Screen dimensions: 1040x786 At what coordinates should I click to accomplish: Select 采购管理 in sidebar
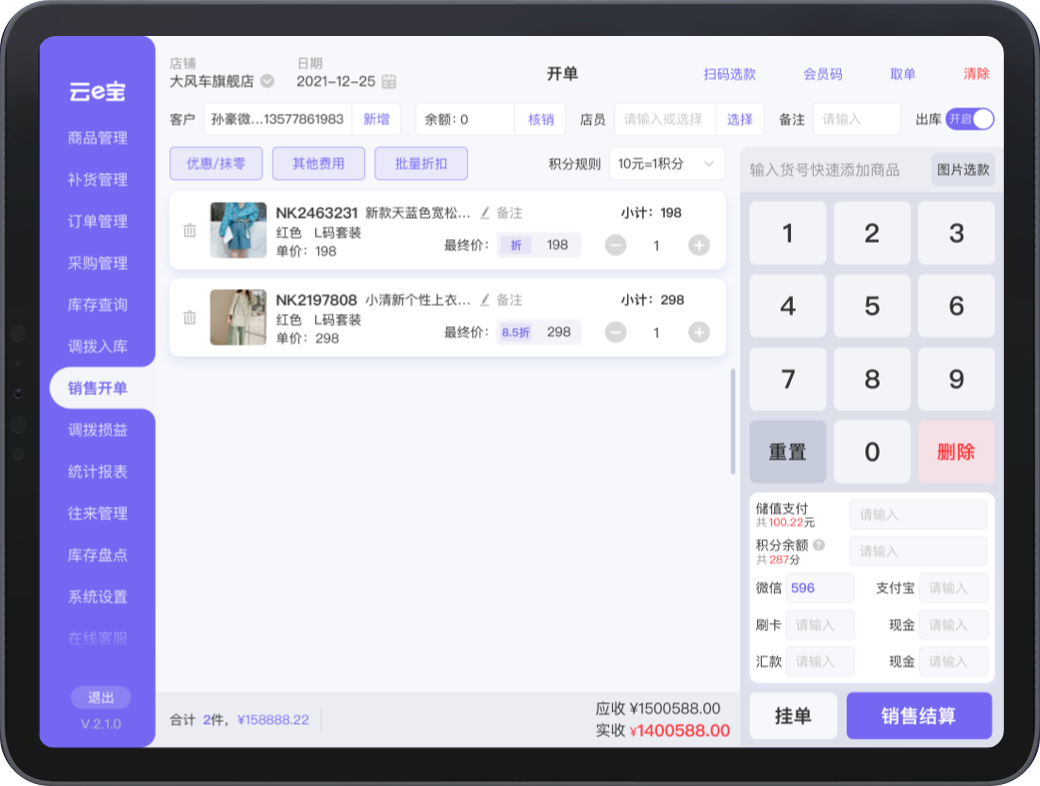pyautogui.click(x=98, y=263)
